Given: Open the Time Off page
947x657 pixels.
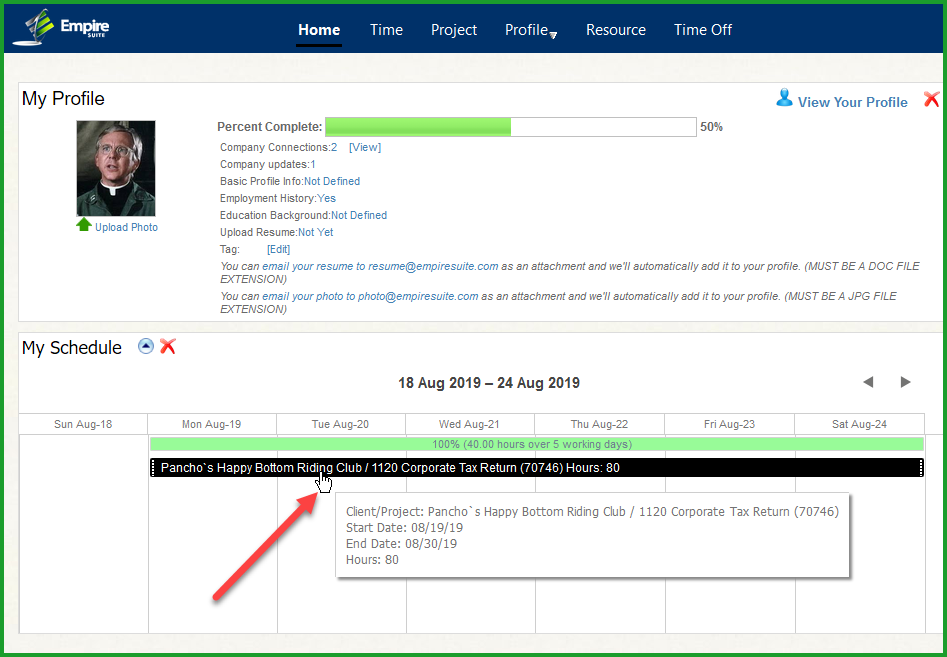Looking at the screenshot, I should click(x=703, y=30).
